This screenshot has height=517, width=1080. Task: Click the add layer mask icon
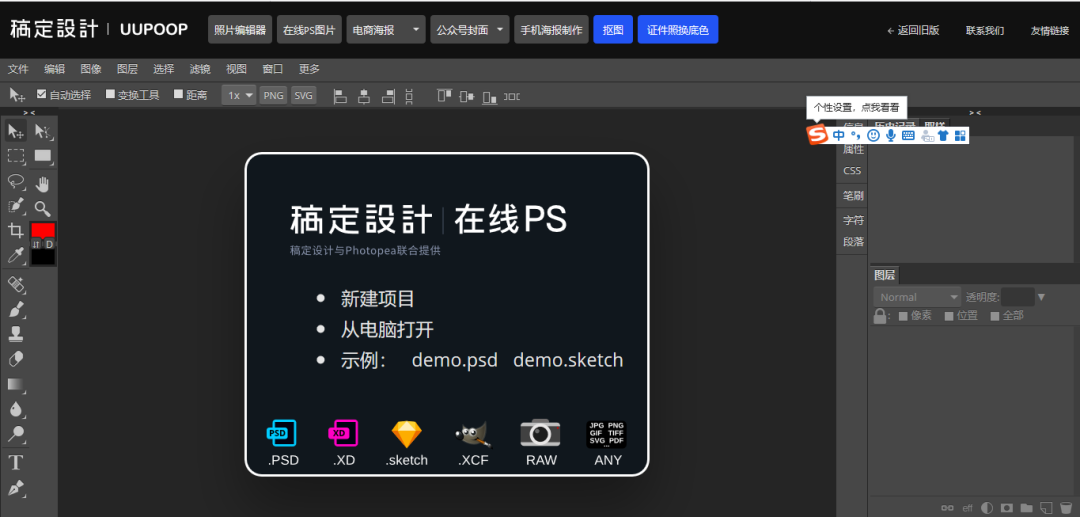pyautogui.click(x=1007, y=508)
